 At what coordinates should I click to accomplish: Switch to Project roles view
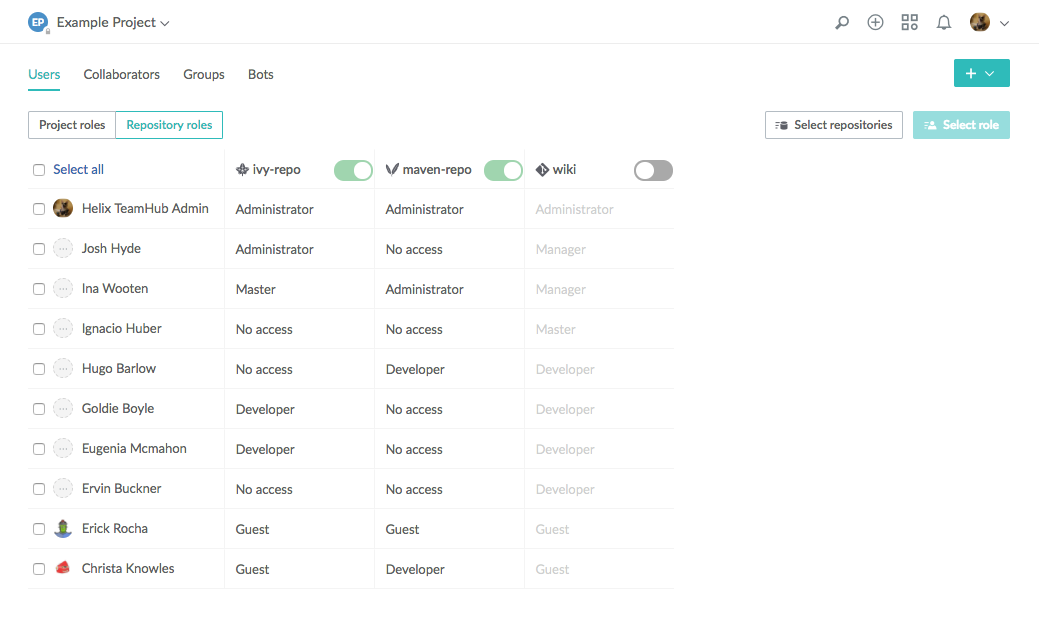72,125
